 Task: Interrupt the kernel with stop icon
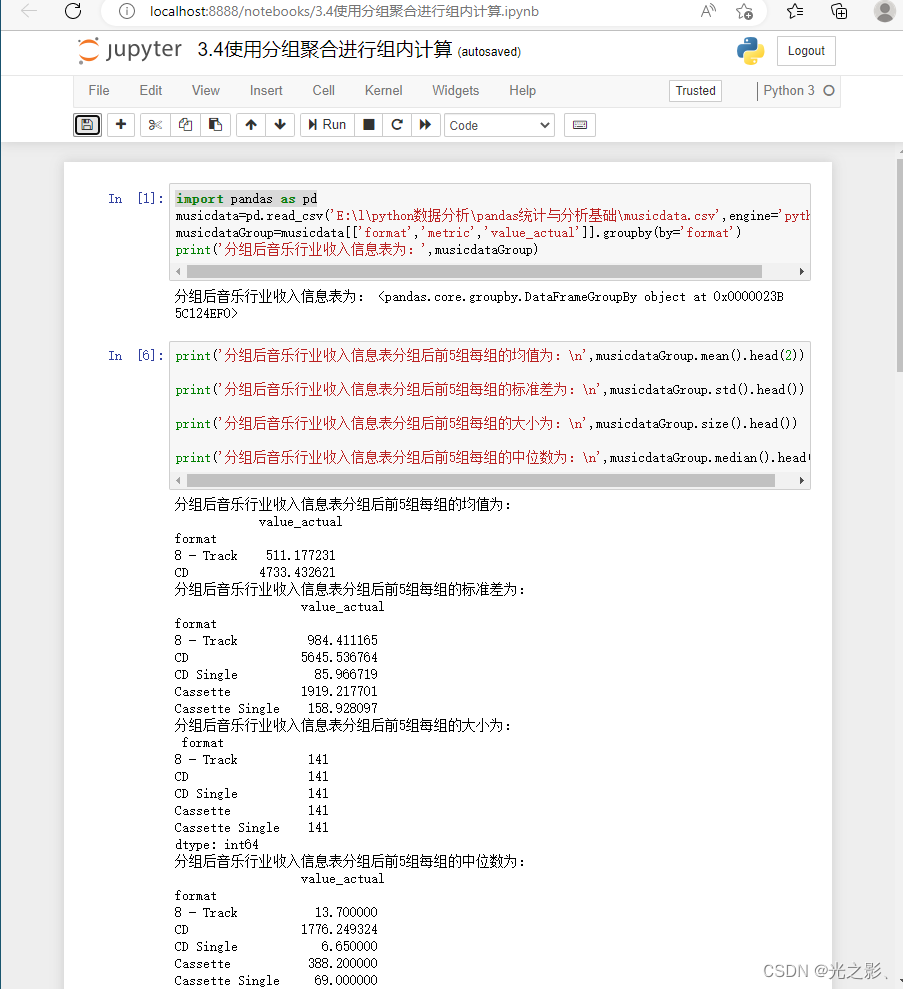[368, 124]
